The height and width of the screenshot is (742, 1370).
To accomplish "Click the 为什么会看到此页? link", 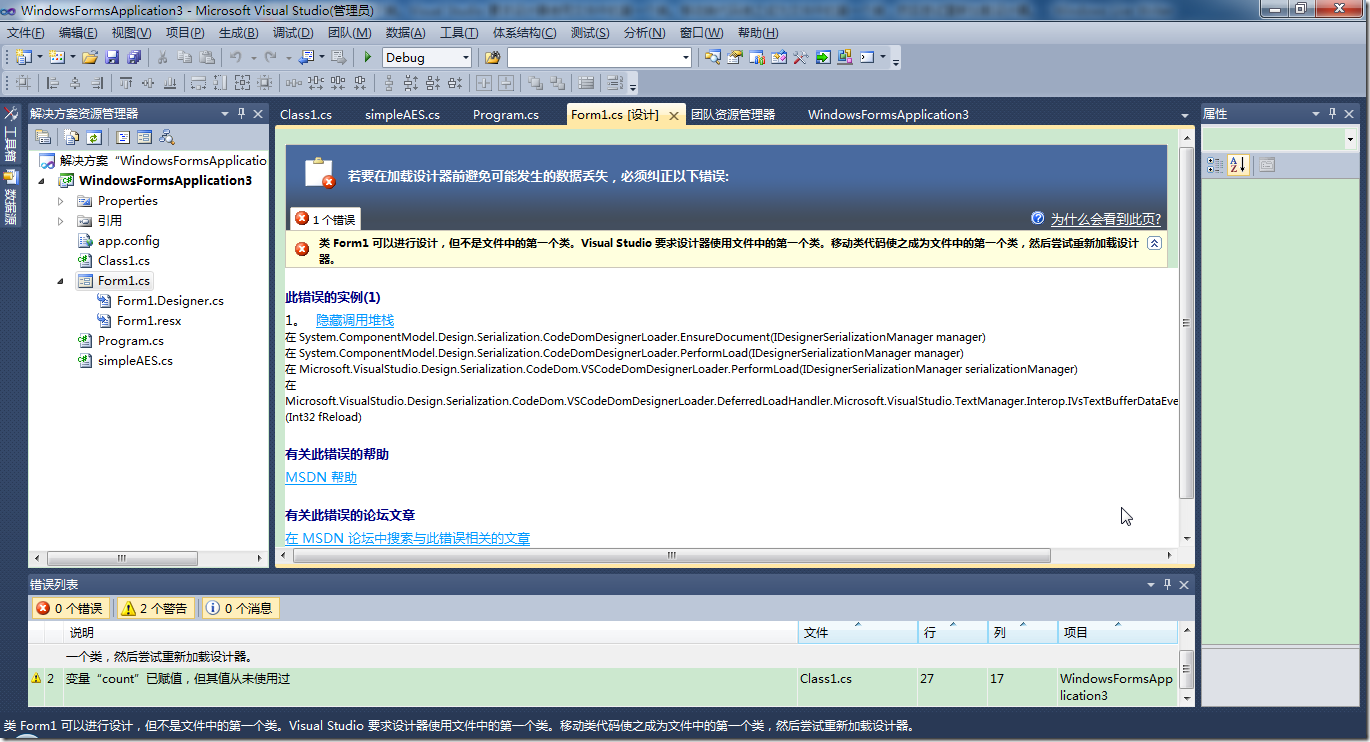I will click(1106, 219).
